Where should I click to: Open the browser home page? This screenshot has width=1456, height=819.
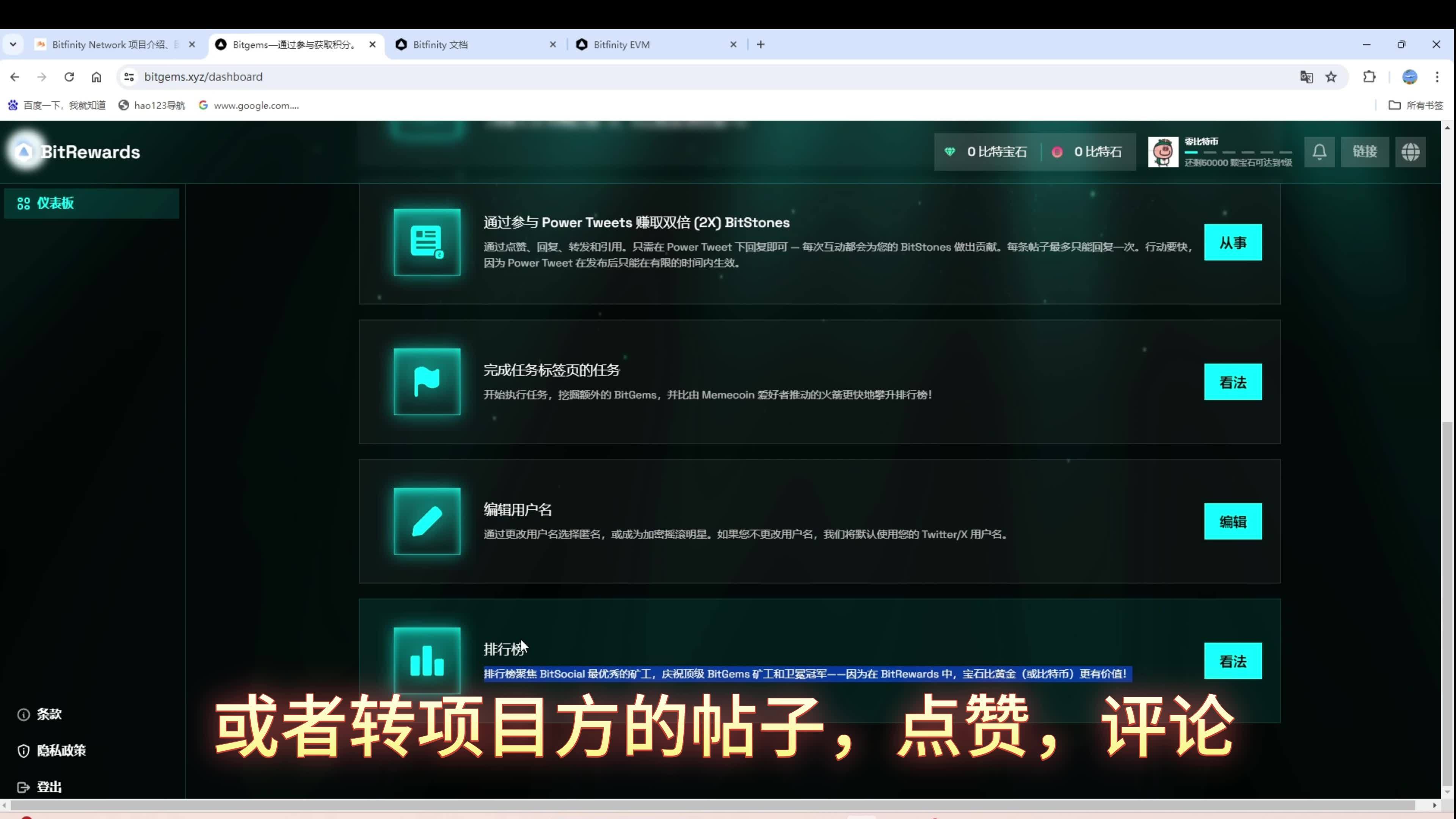(97, 77)
